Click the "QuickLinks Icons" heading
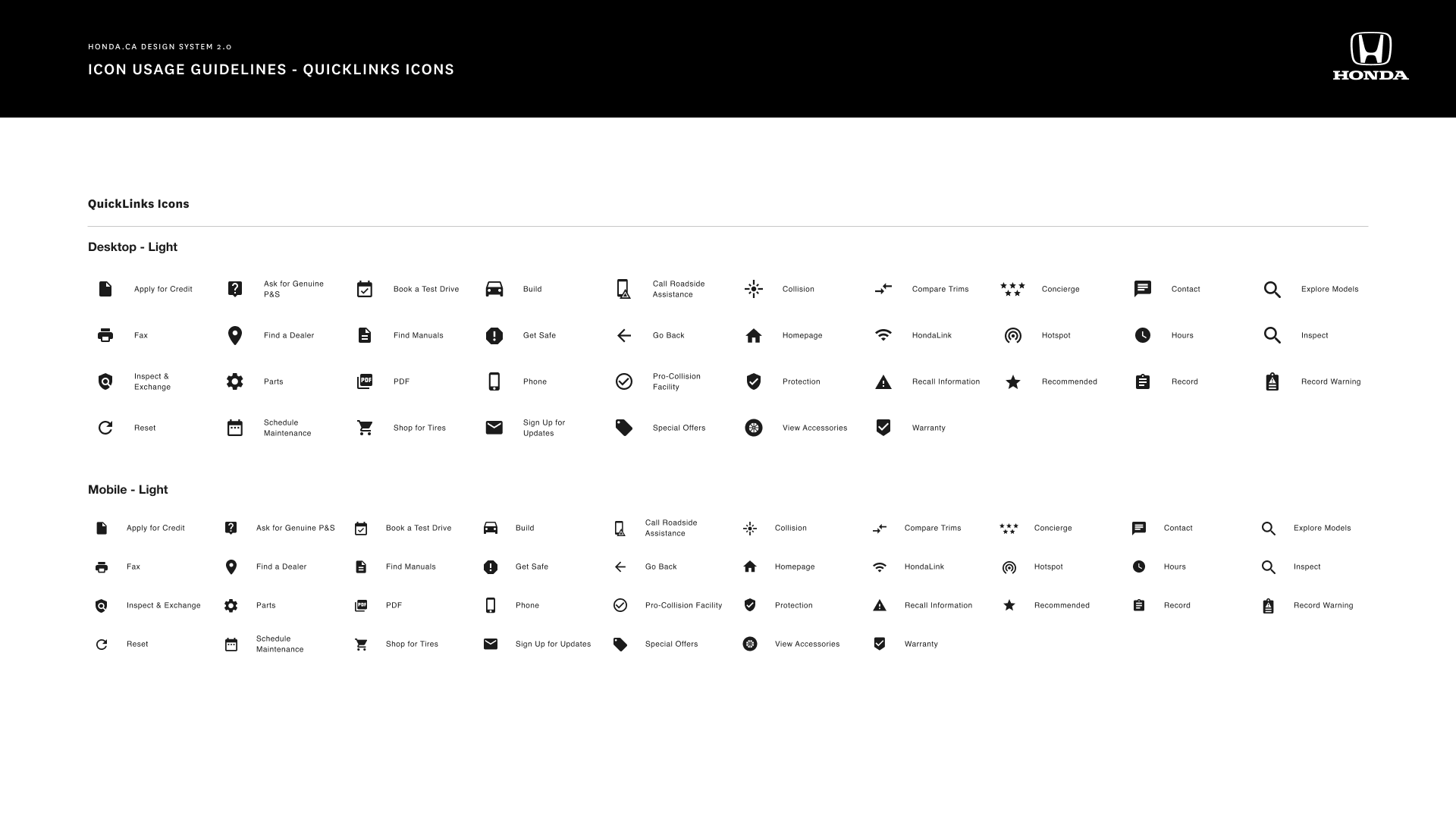1456x819 pixels. pos(139,204)
